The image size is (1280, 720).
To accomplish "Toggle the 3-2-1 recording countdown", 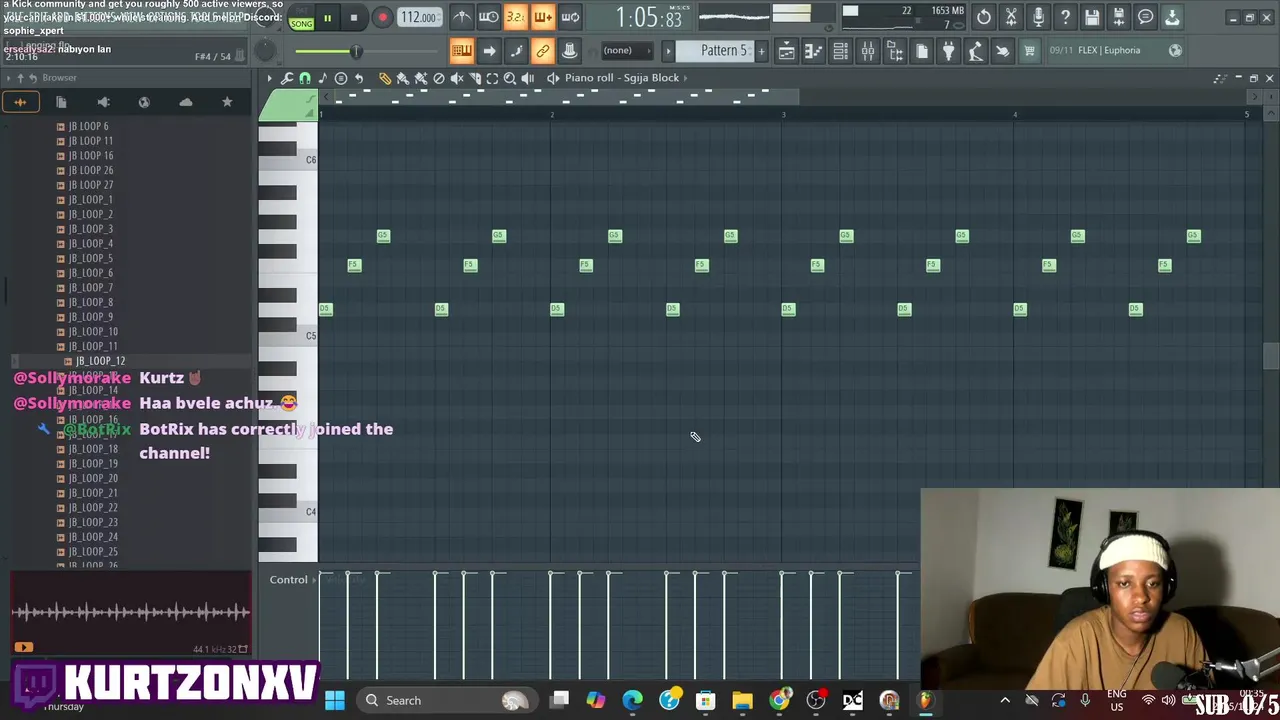I will pos(515,17).
